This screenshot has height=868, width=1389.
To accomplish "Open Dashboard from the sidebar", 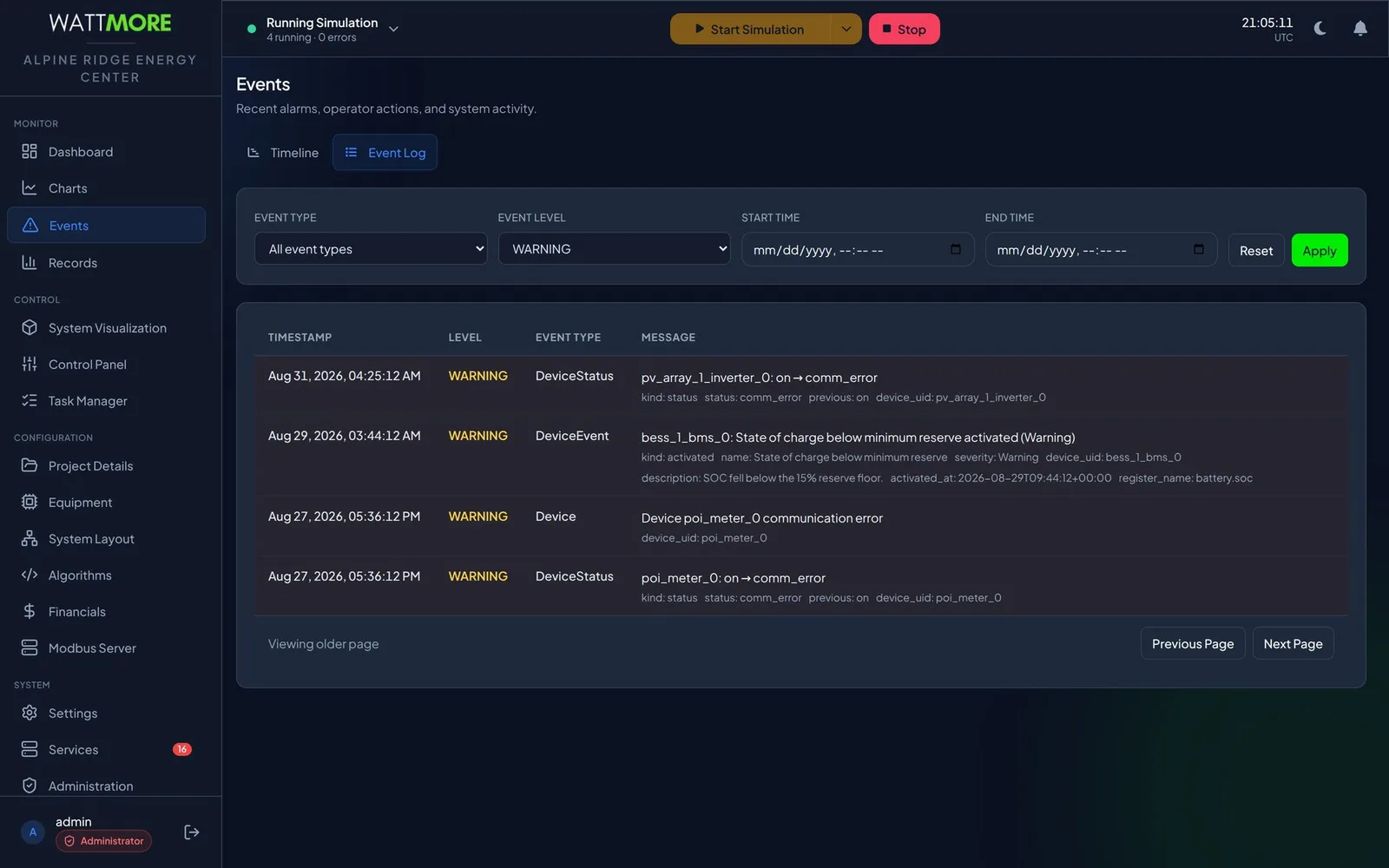I will [106, 152].
